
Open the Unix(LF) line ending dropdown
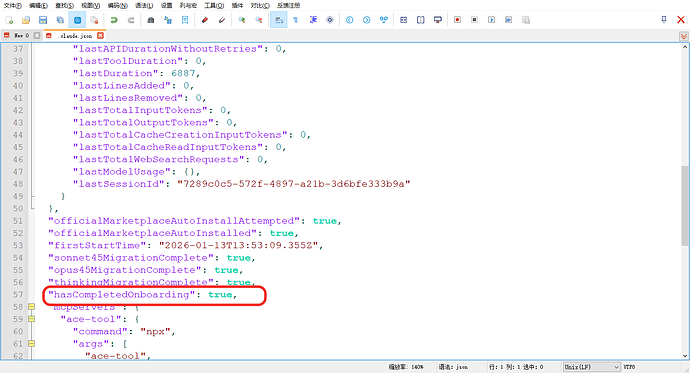[592, 367]
